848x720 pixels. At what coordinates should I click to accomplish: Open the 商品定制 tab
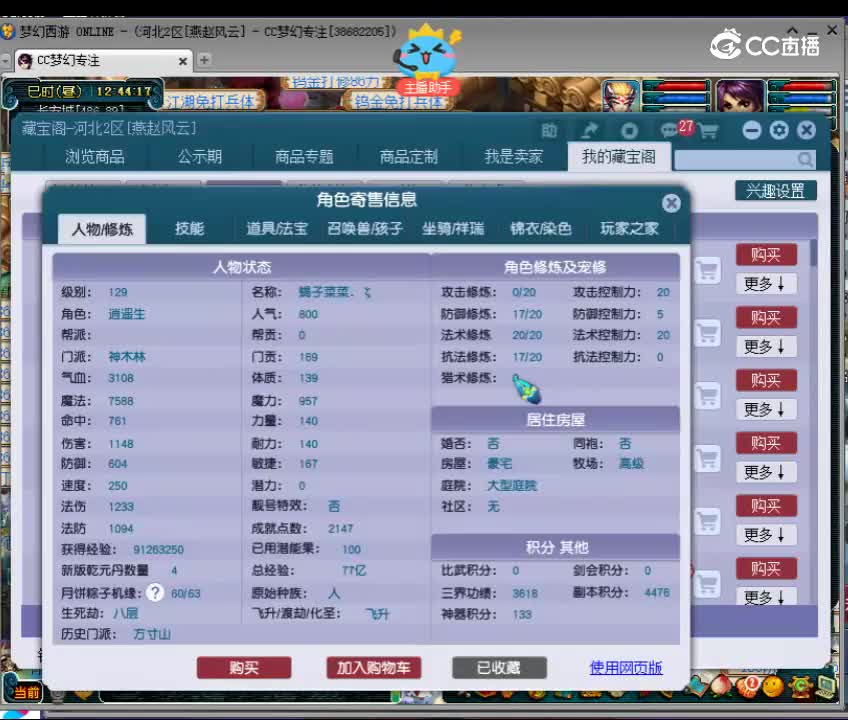(x=408, y=157)
